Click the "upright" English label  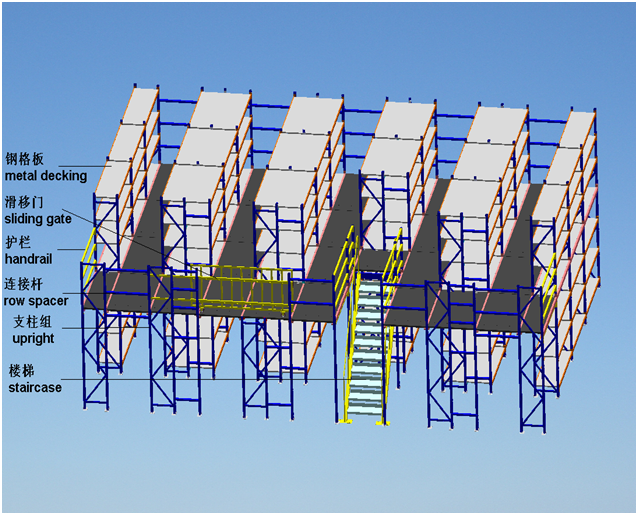[x=32, y=338]
